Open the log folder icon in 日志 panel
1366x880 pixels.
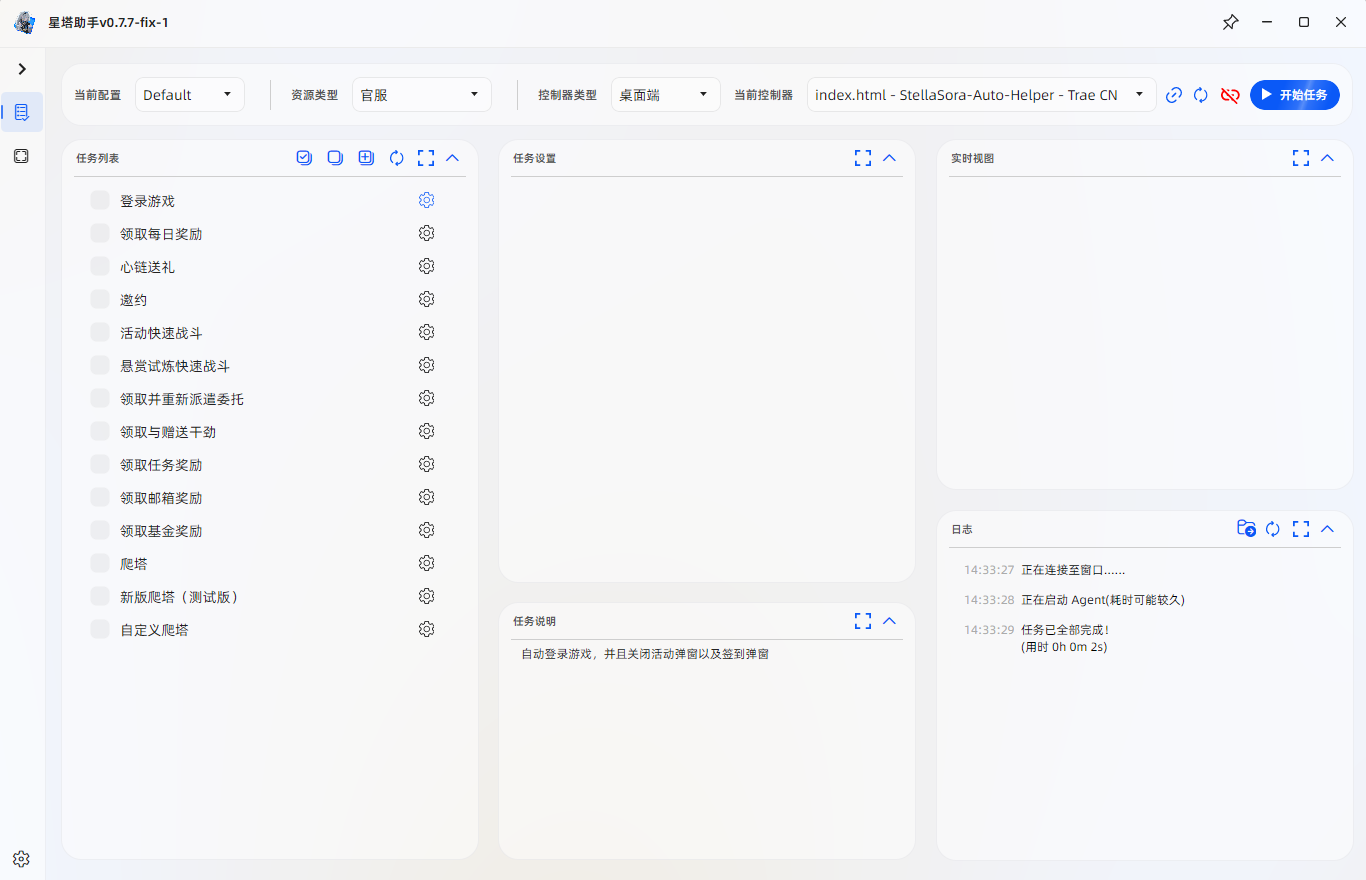(x=1246, y=529)
